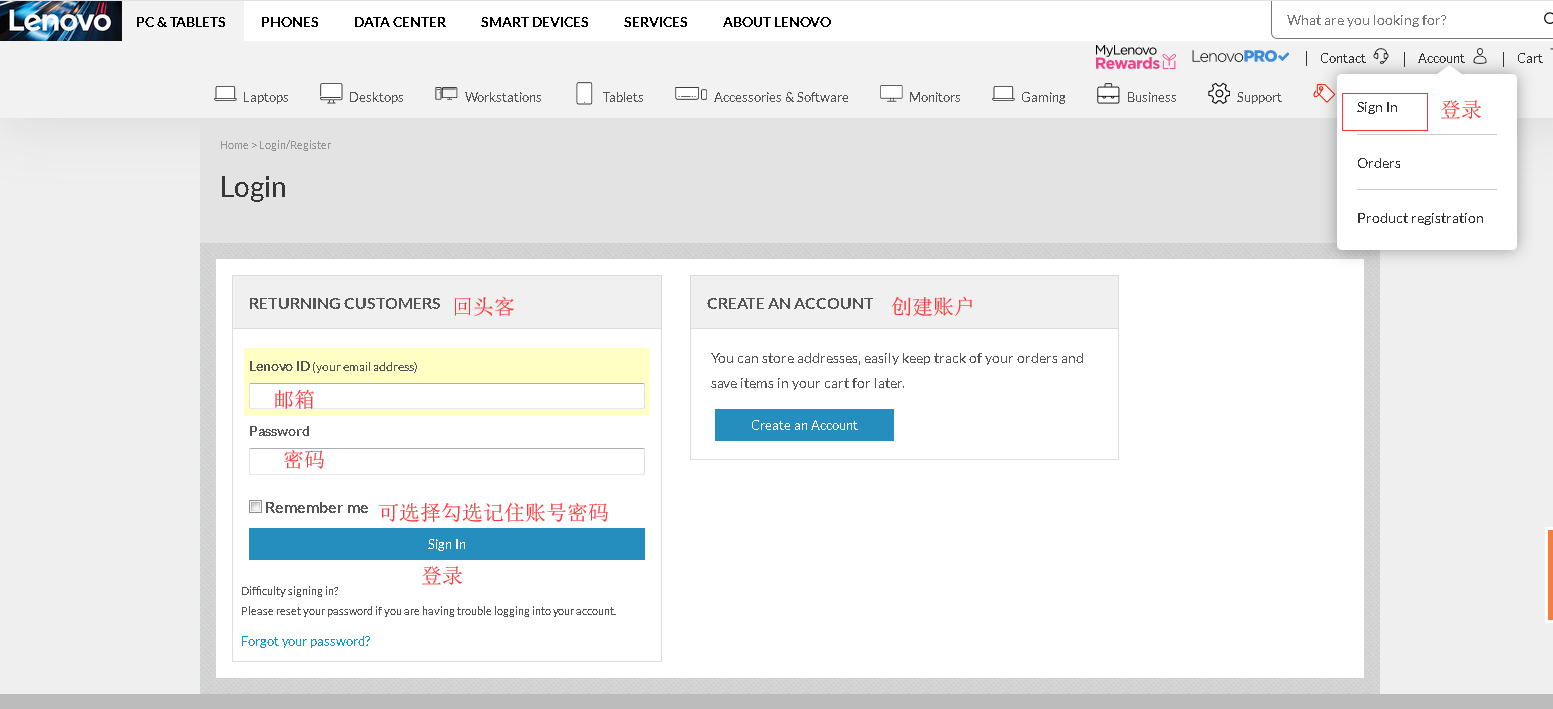Viewport: 1553px width, 709px height.
Task: Click the Lenovo logo
Action: [x=61, y=20]
